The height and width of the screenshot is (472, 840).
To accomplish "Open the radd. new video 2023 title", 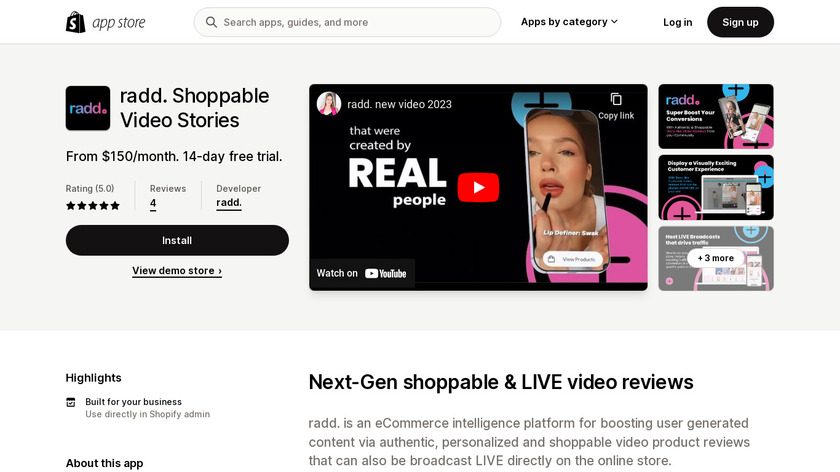I will 399,104.
